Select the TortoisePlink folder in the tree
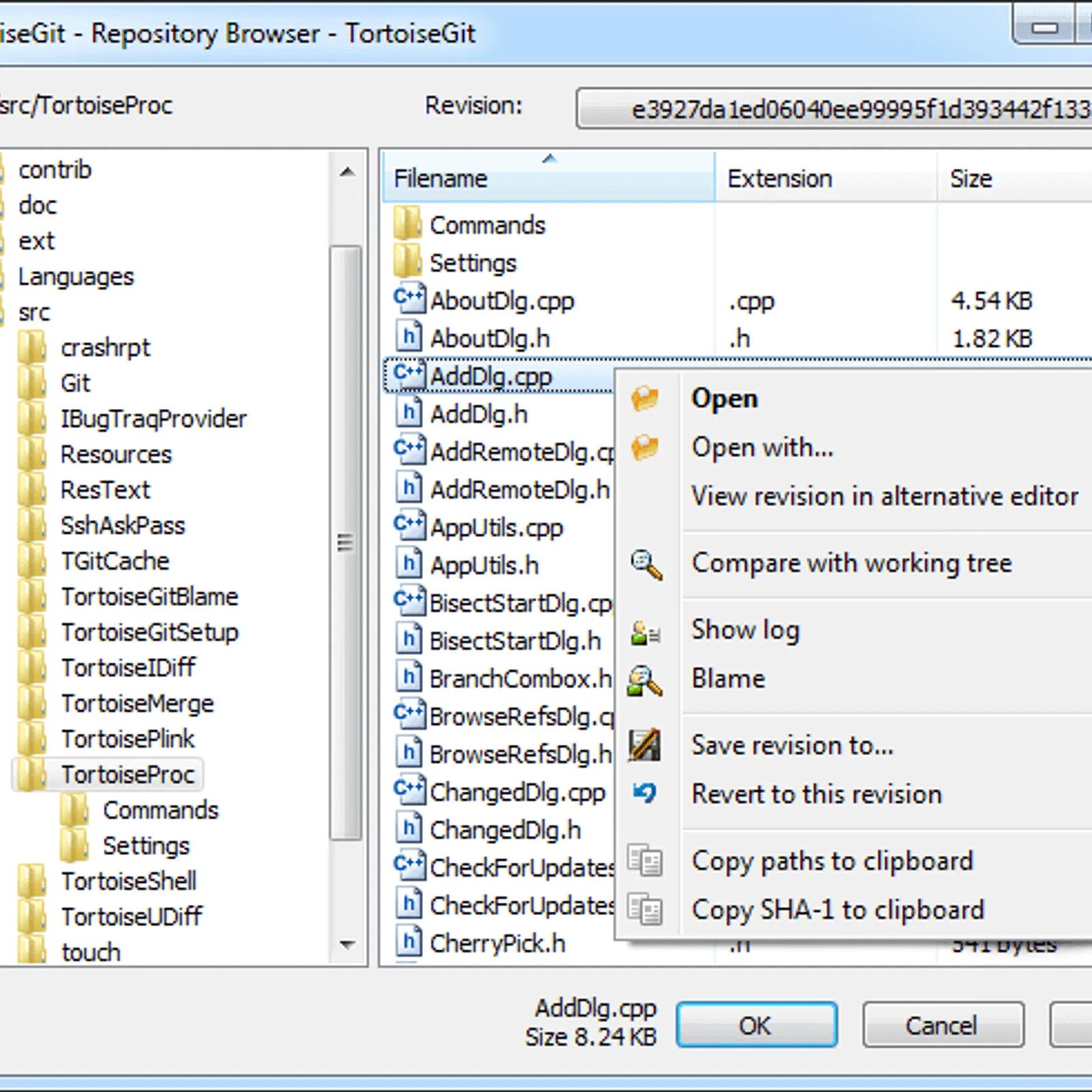The height and width of the screenshot is (1092, 1092). pos(128,738)
